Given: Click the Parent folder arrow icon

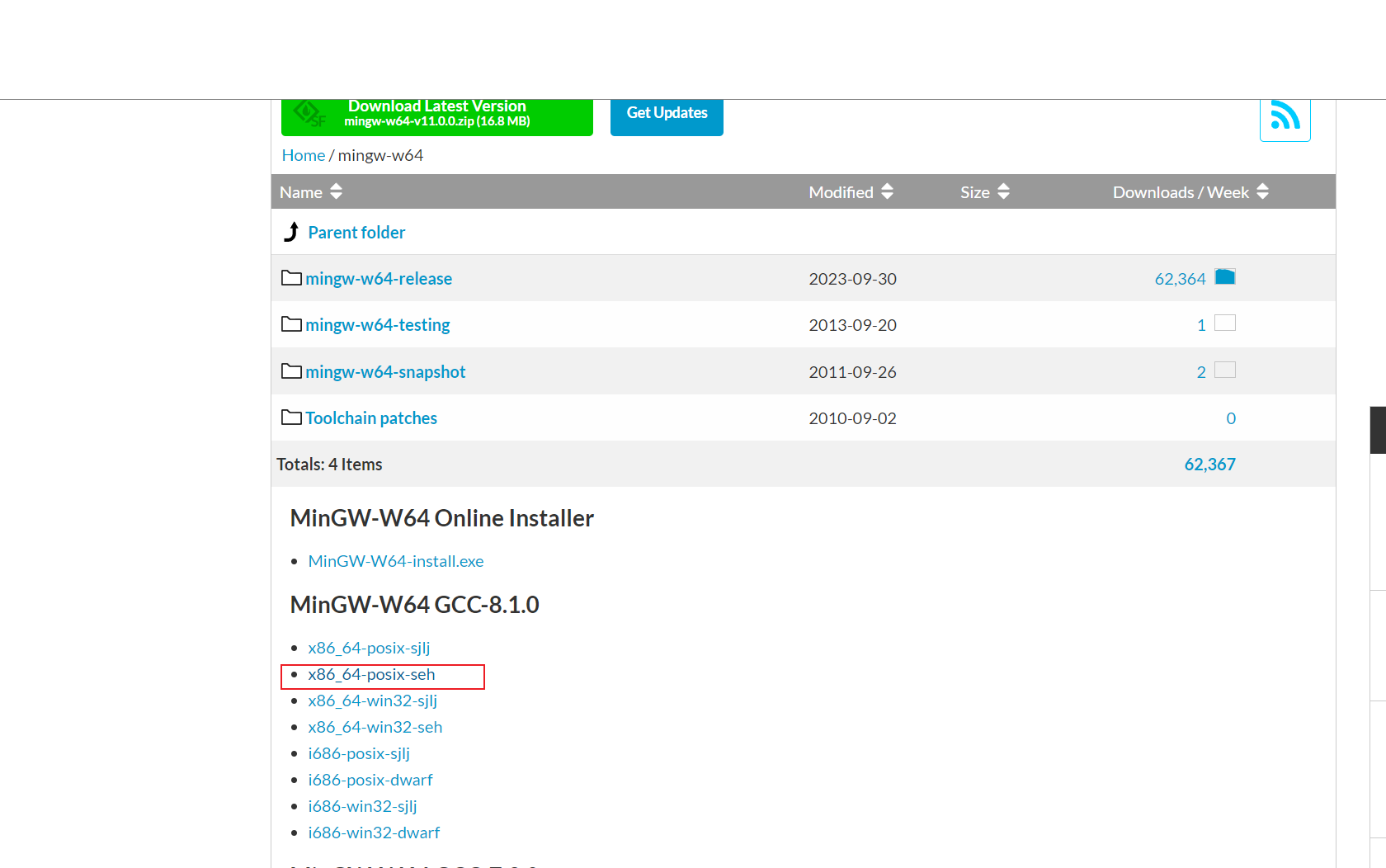Looking at the screenshot, I should pos(291,232).
